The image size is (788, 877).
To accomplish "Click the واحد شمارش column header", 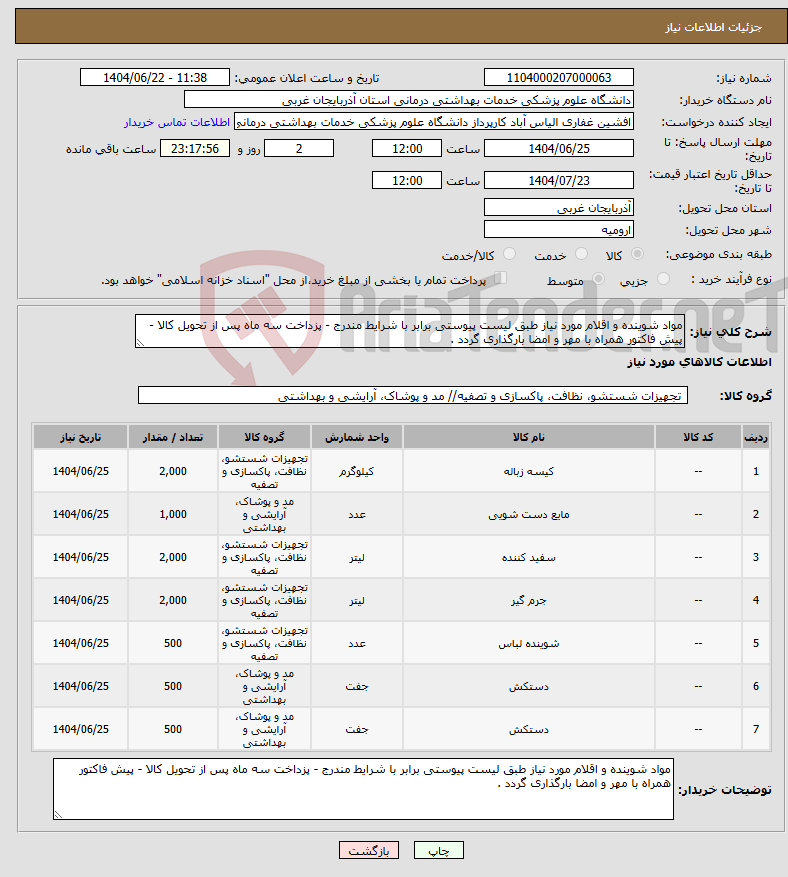I will [x=357, y=437].
